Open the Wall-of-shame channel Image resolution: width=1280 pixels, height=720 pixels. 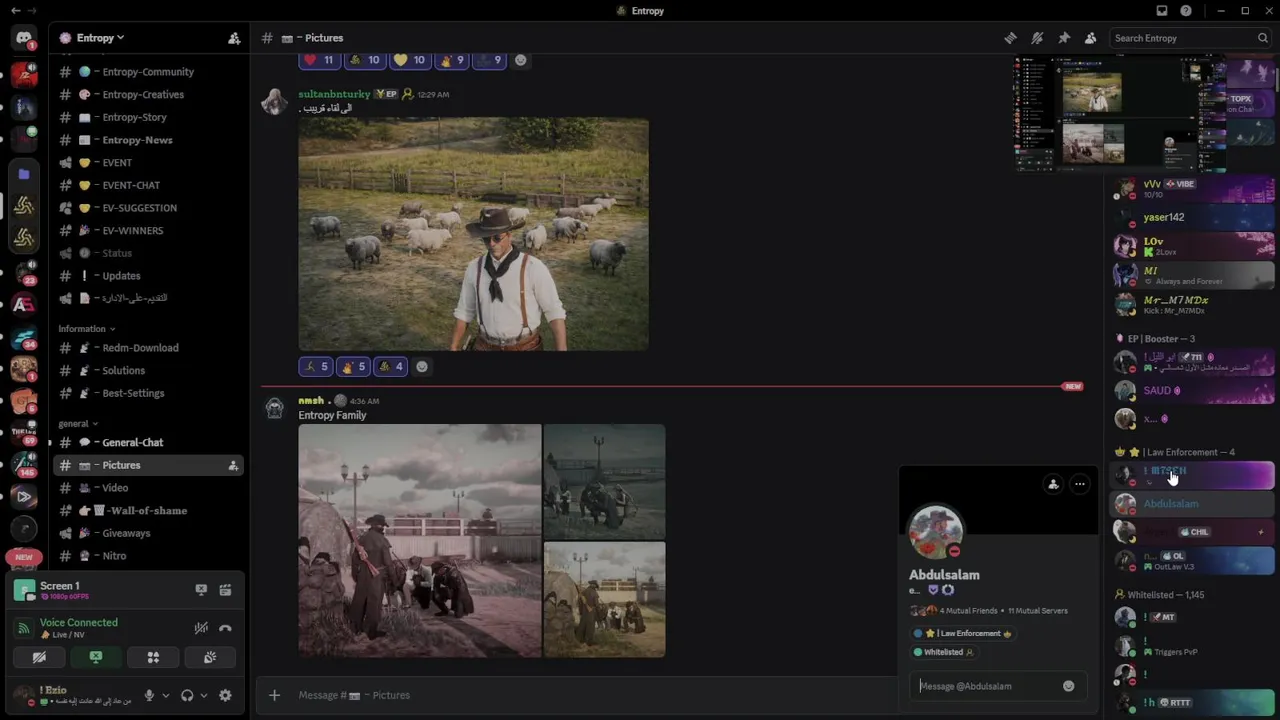coord(148,511)
